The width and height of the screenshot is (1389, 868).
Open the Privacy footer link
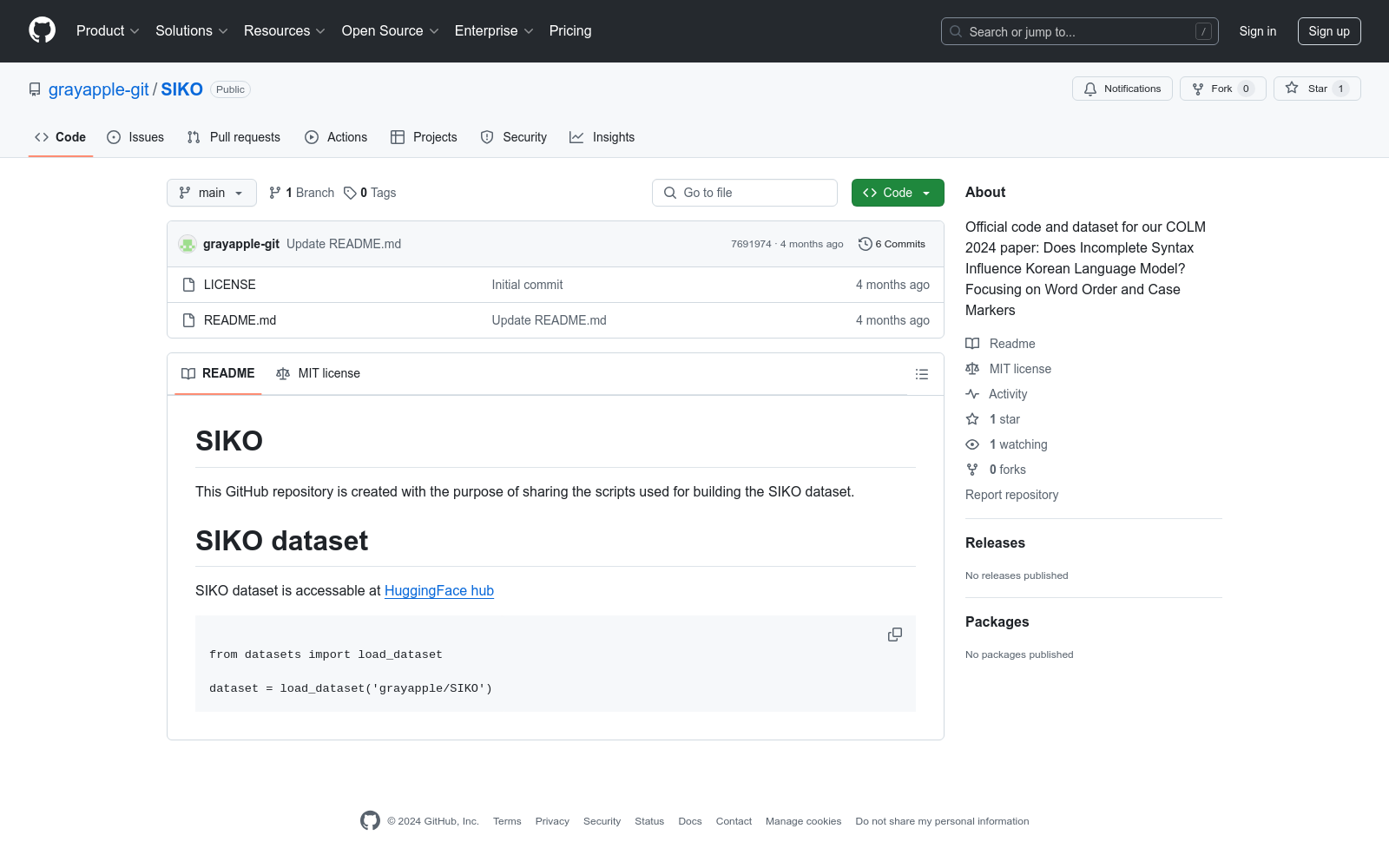[x=552, y=821]
